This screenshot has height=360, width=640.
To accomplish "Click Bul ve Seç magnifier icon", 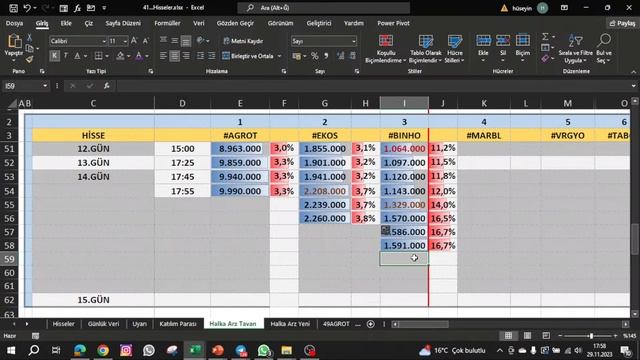I will coord(604,40).
